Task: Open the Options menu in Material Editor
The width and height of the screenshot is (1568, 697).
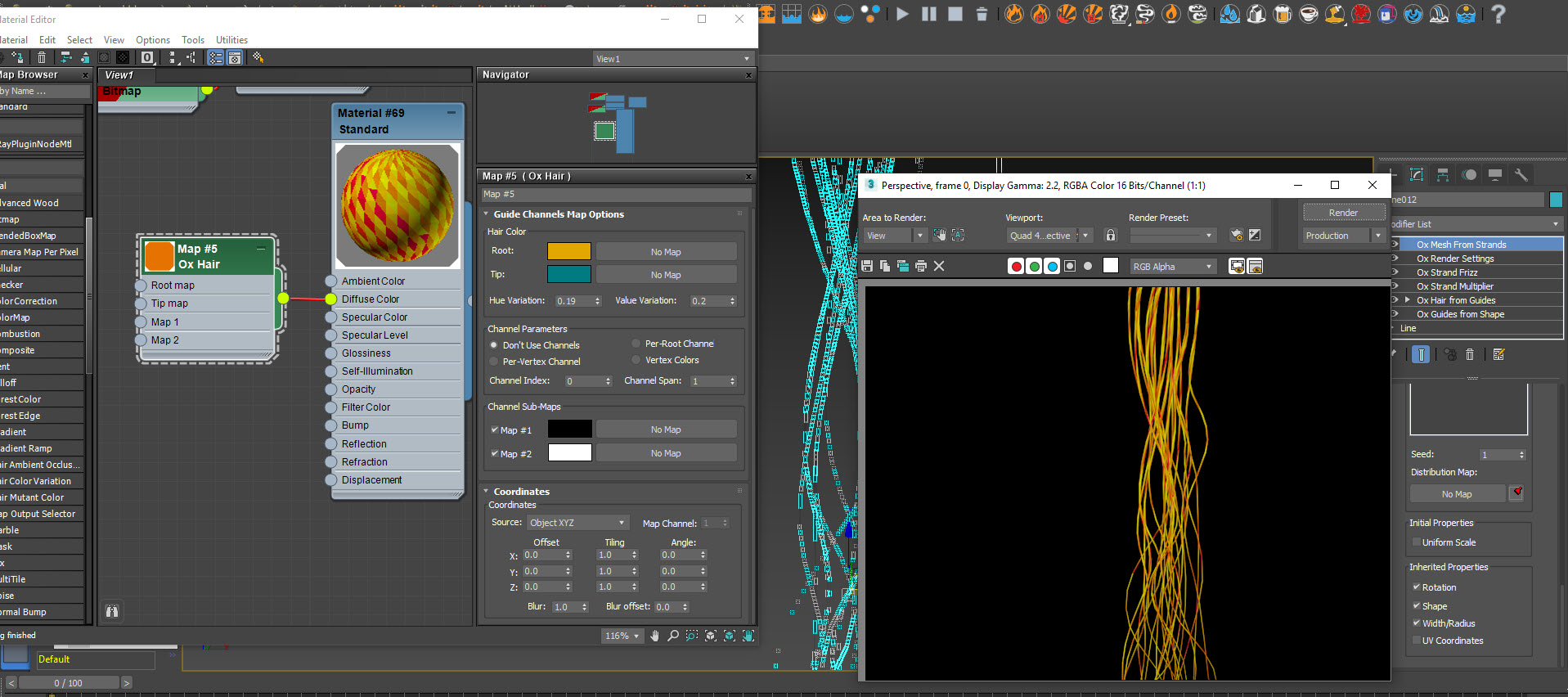Action: click(x=153, y=39)
